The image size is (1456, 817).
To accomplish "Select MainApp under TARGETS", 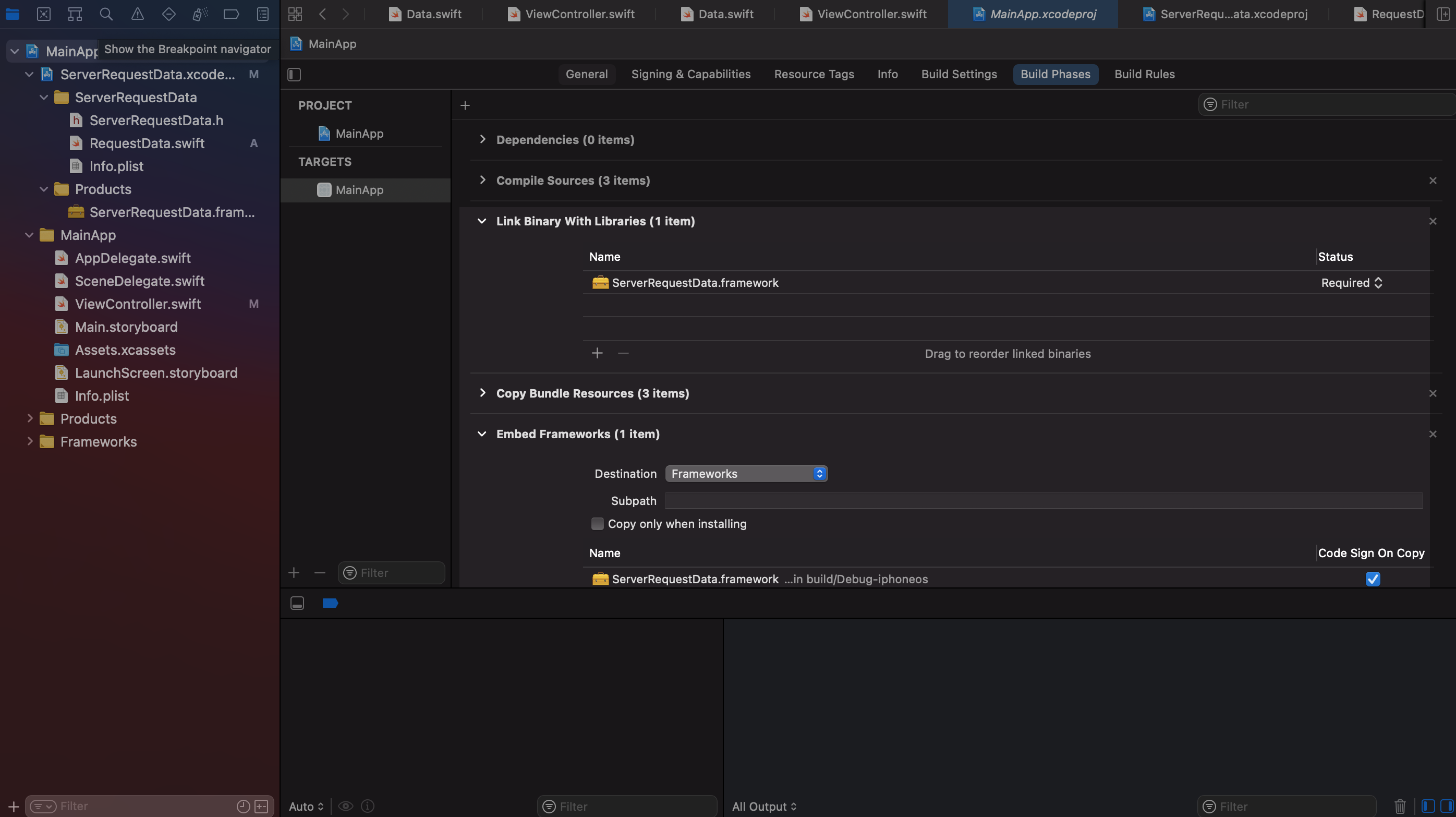I will (x=359, y=190).
